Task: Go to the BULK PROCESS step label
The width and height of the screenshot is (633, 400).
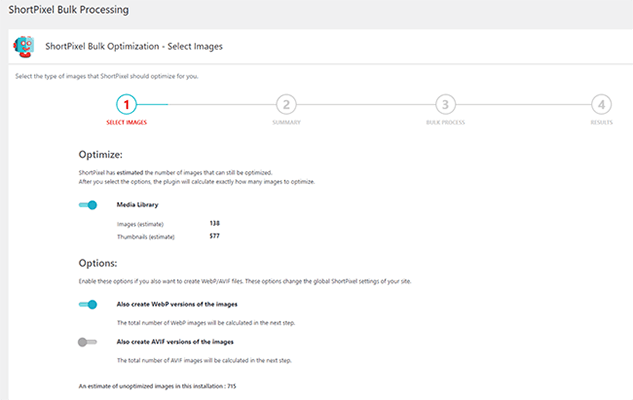Action: 444,123
